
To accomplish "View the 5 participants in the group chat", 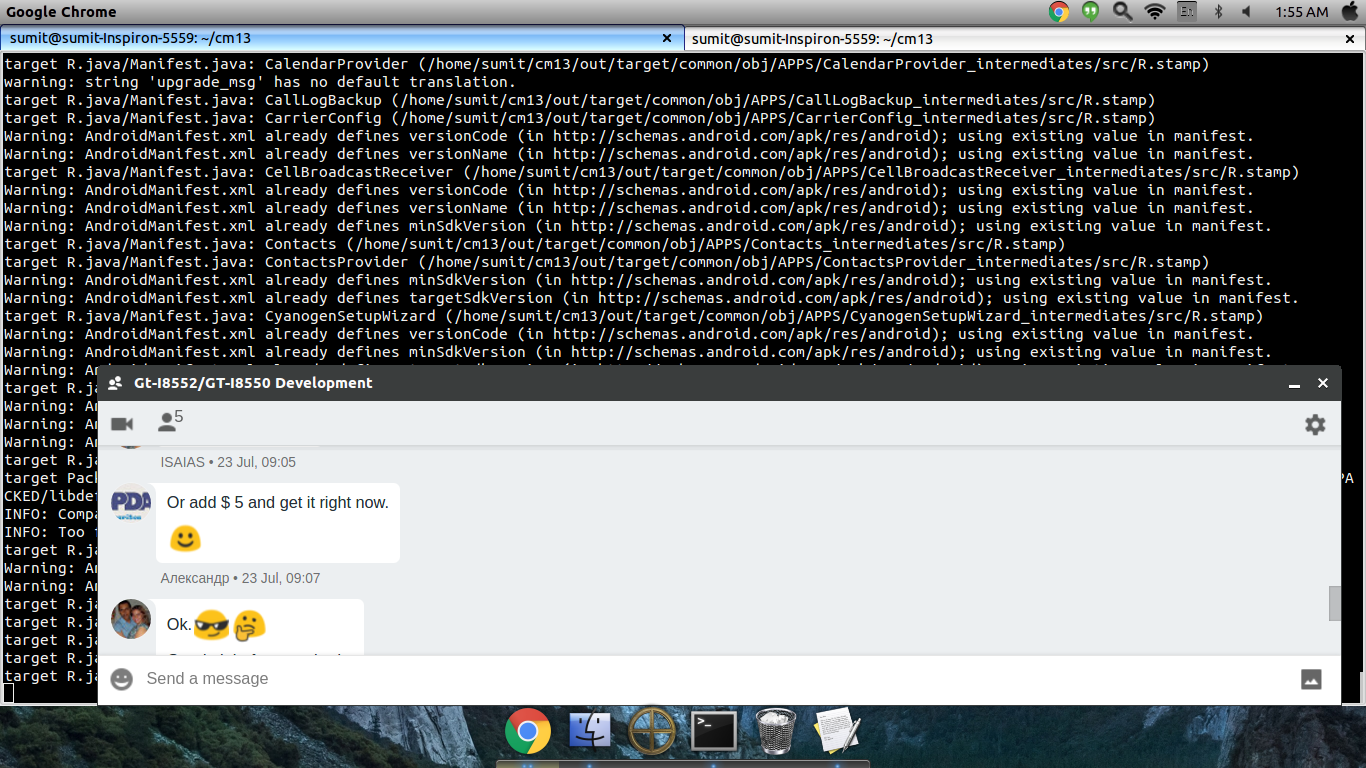I will [170, 421].
